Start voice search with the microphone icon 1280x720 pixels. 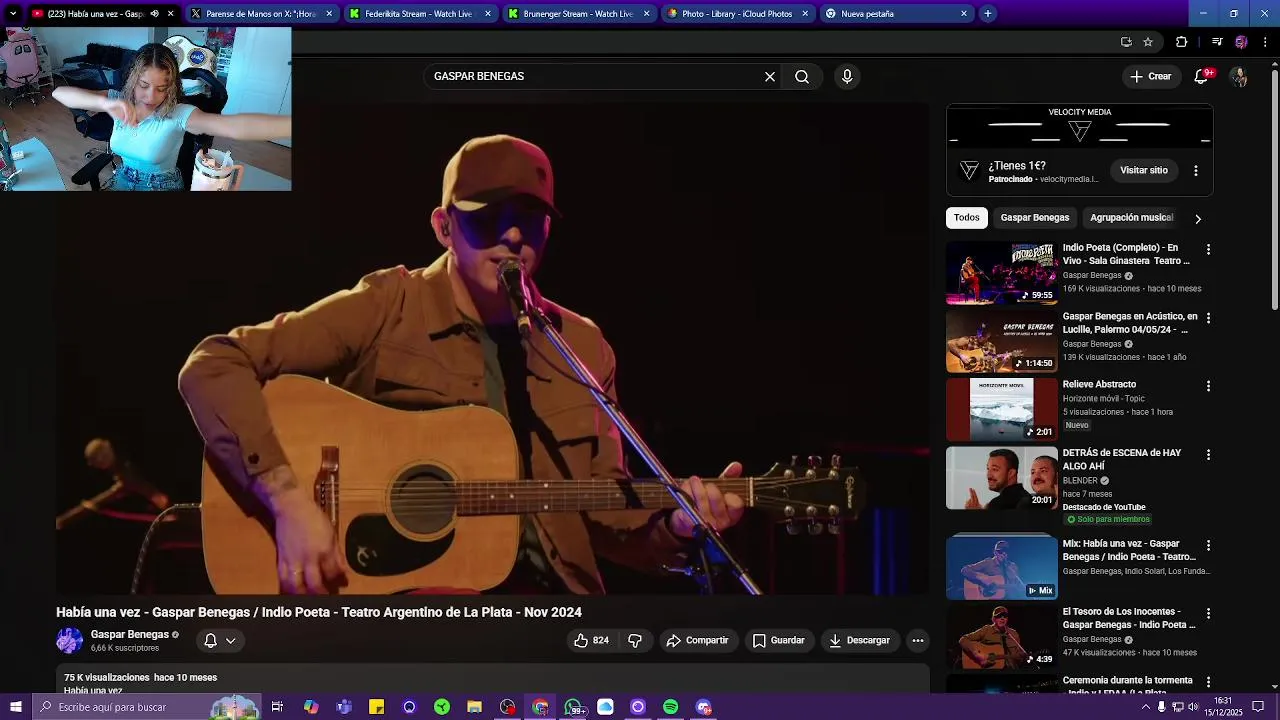tap(847, 76)
